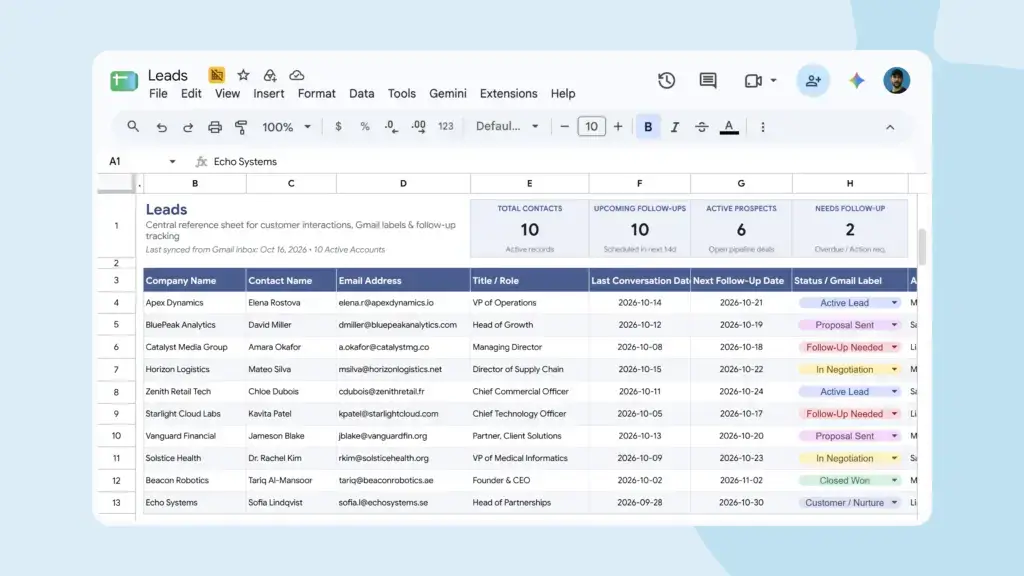Open status dropdown for Echo Systems row

coord(894,503)
